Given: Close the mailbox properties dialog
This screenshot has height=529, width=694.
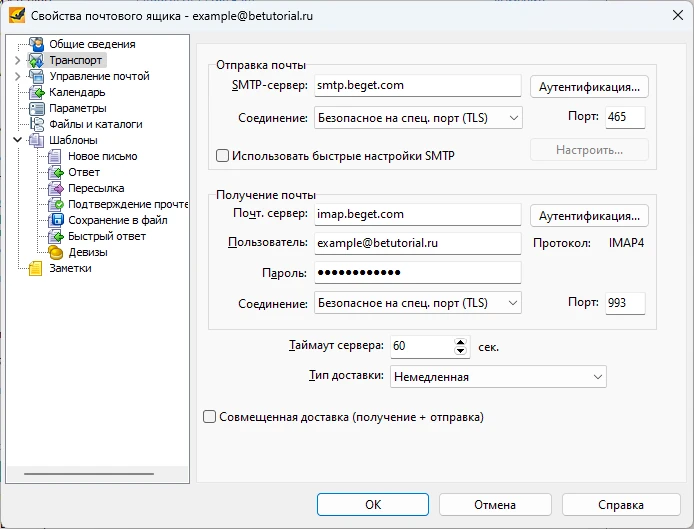Looking at the screenshot, I should click(678, 15).
